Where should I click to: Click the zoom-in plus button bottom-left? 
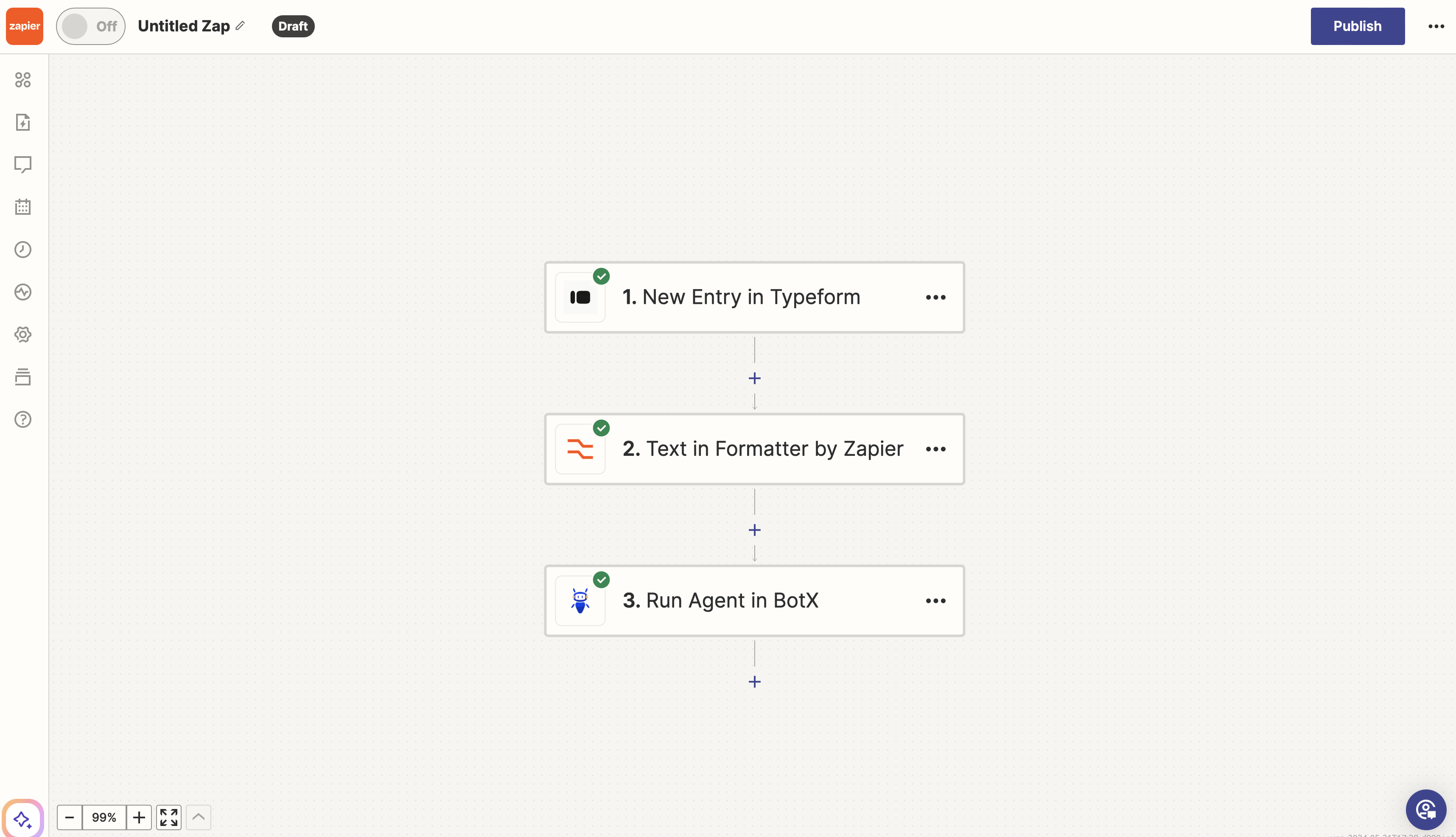point(139,817)
